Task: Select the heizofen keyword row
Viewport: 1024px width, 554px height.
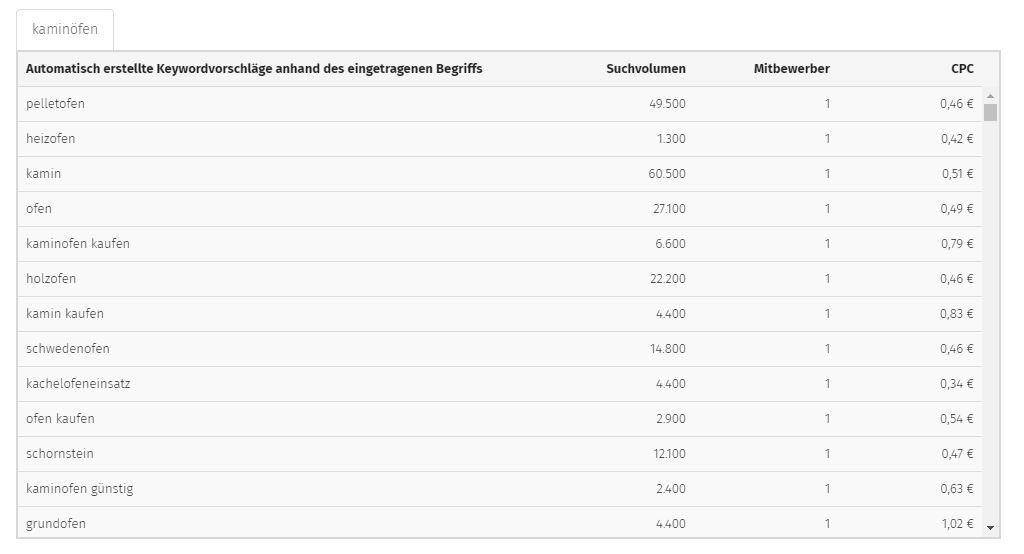Action: [x=500, y=139]
